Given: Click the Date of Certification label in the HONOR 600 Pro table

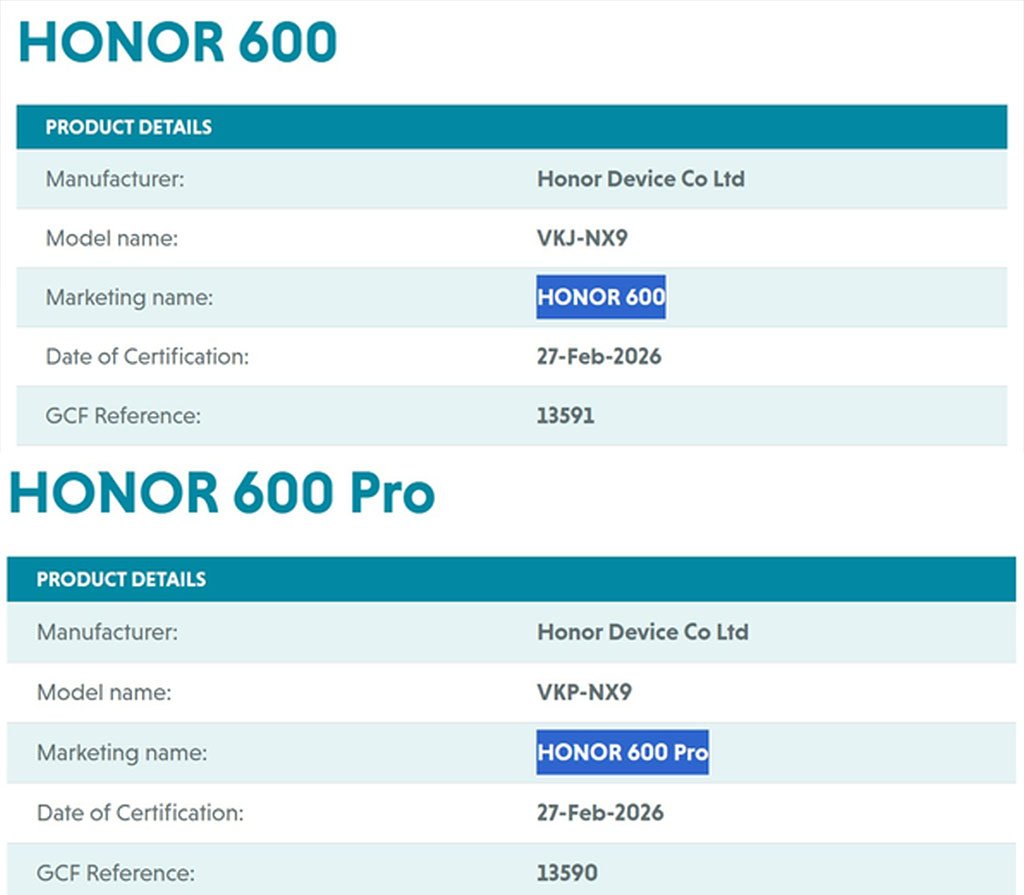Looking at the screenshot, I should 140,813.
